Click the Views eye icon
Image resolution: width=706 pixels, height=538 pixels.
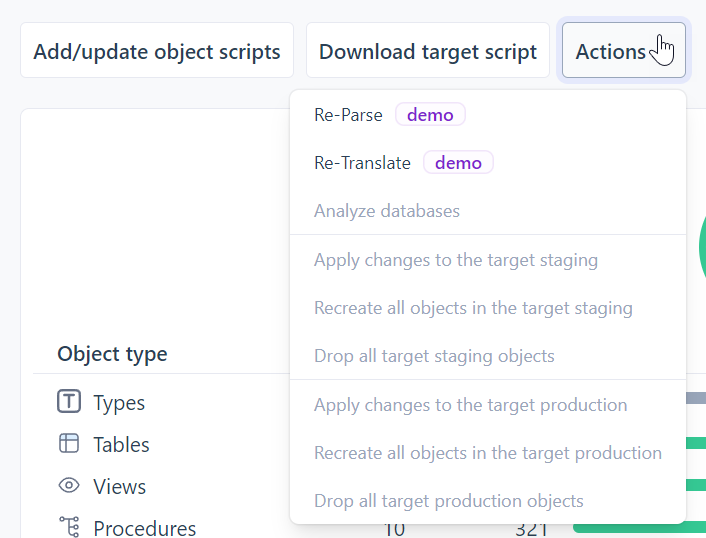[69, 486]
